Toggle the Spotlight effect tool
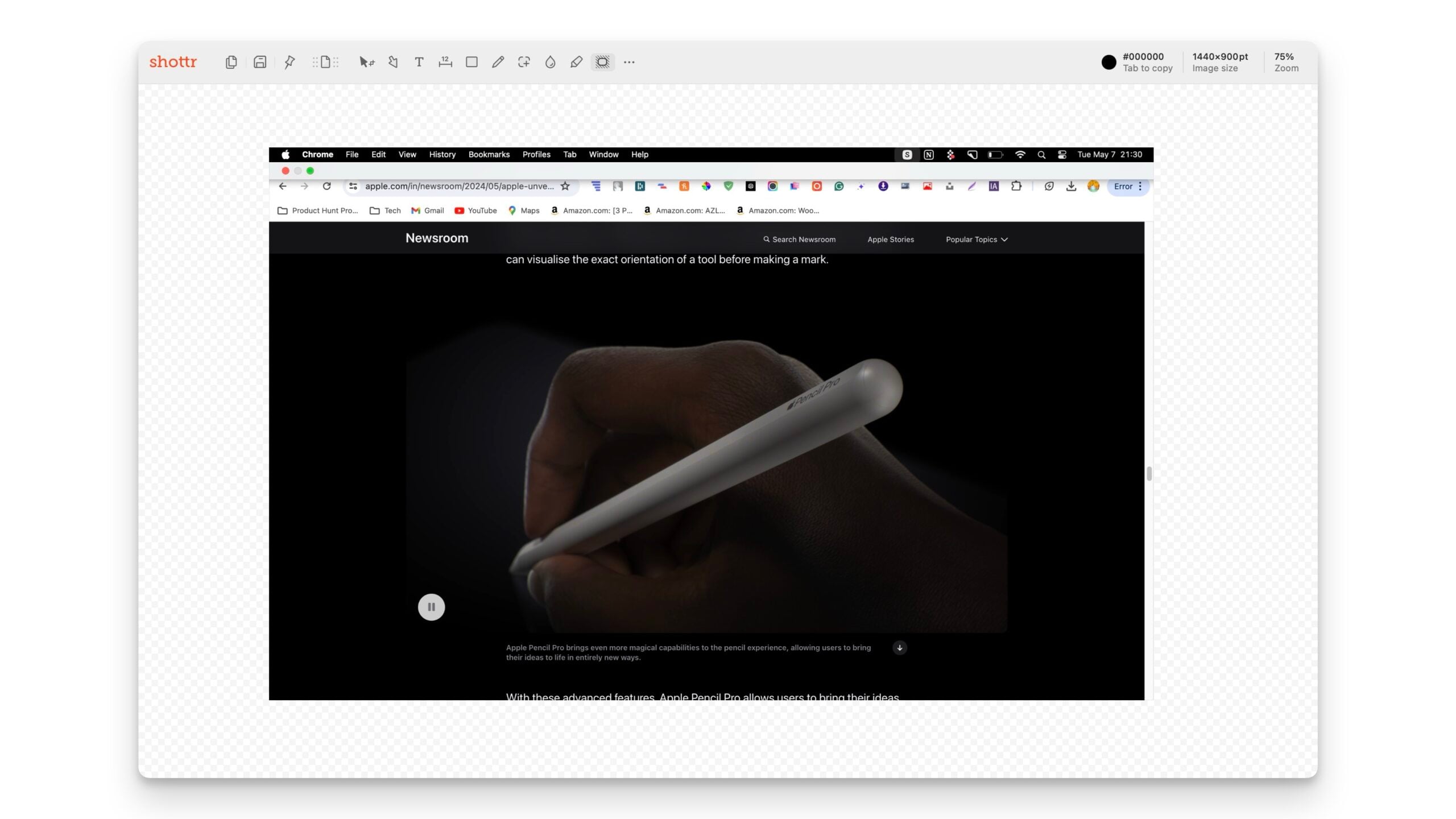This screenshot has height=819, width=1456. tap(603, 62)
